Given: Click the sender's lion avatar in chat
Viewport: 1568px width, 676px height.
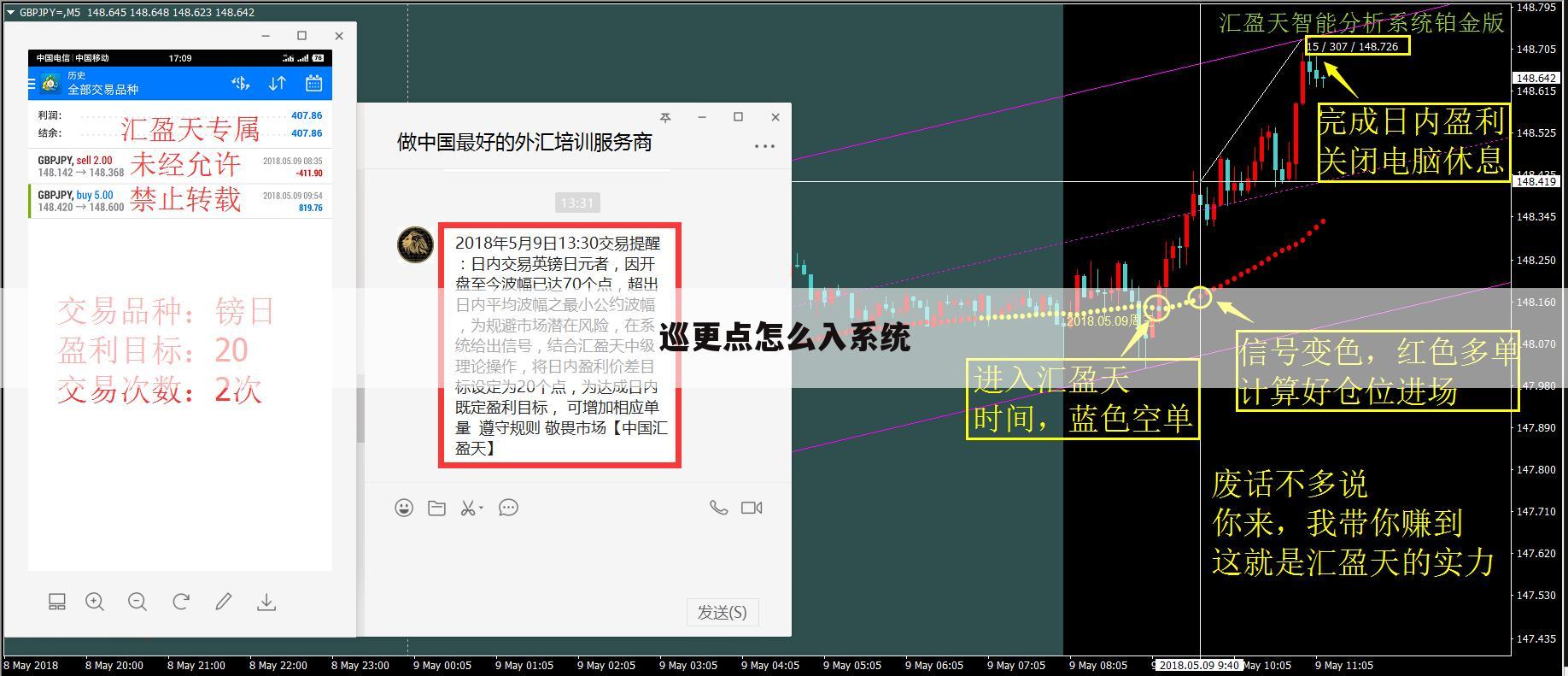Looking at the screenshot, I should [x=415, y=244].
